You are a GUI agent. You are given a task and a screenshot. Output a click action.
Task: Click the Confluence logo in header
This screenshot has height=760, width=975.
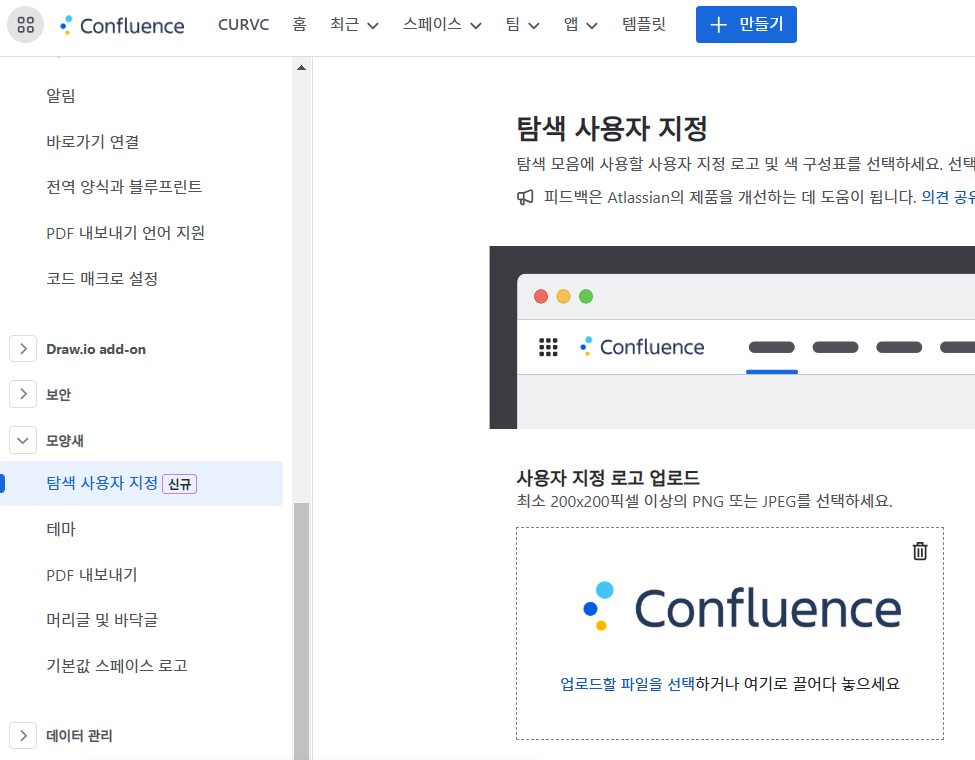[122, 25]
